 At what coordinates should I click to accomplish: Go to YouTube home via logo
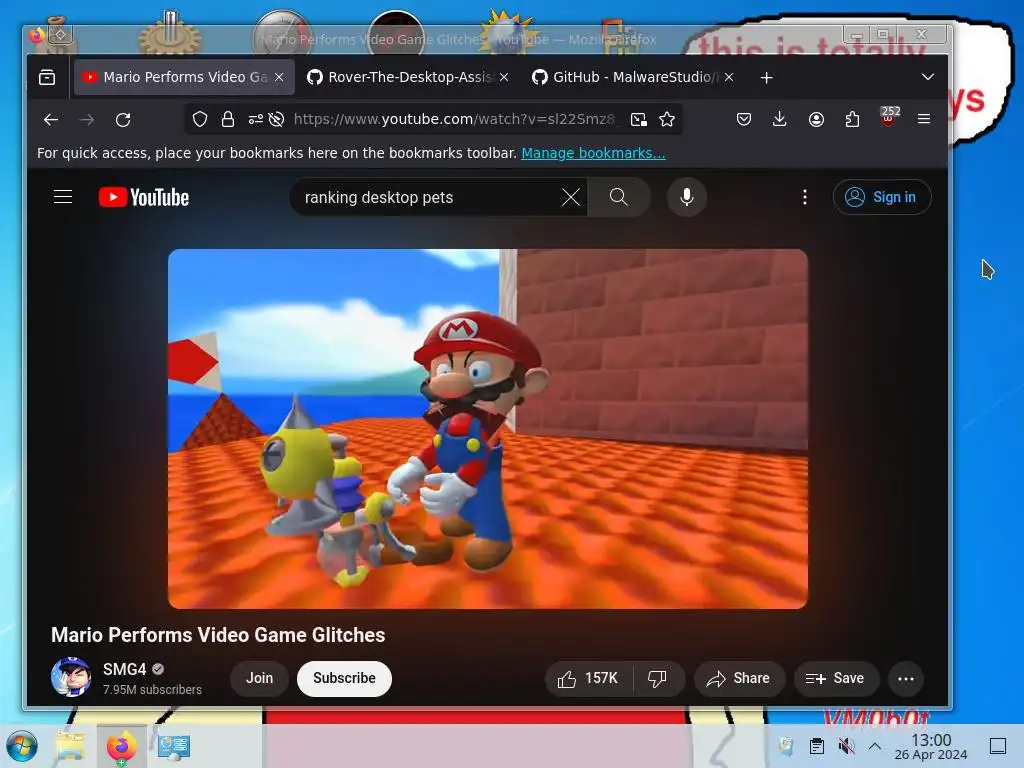coord(144,197)
